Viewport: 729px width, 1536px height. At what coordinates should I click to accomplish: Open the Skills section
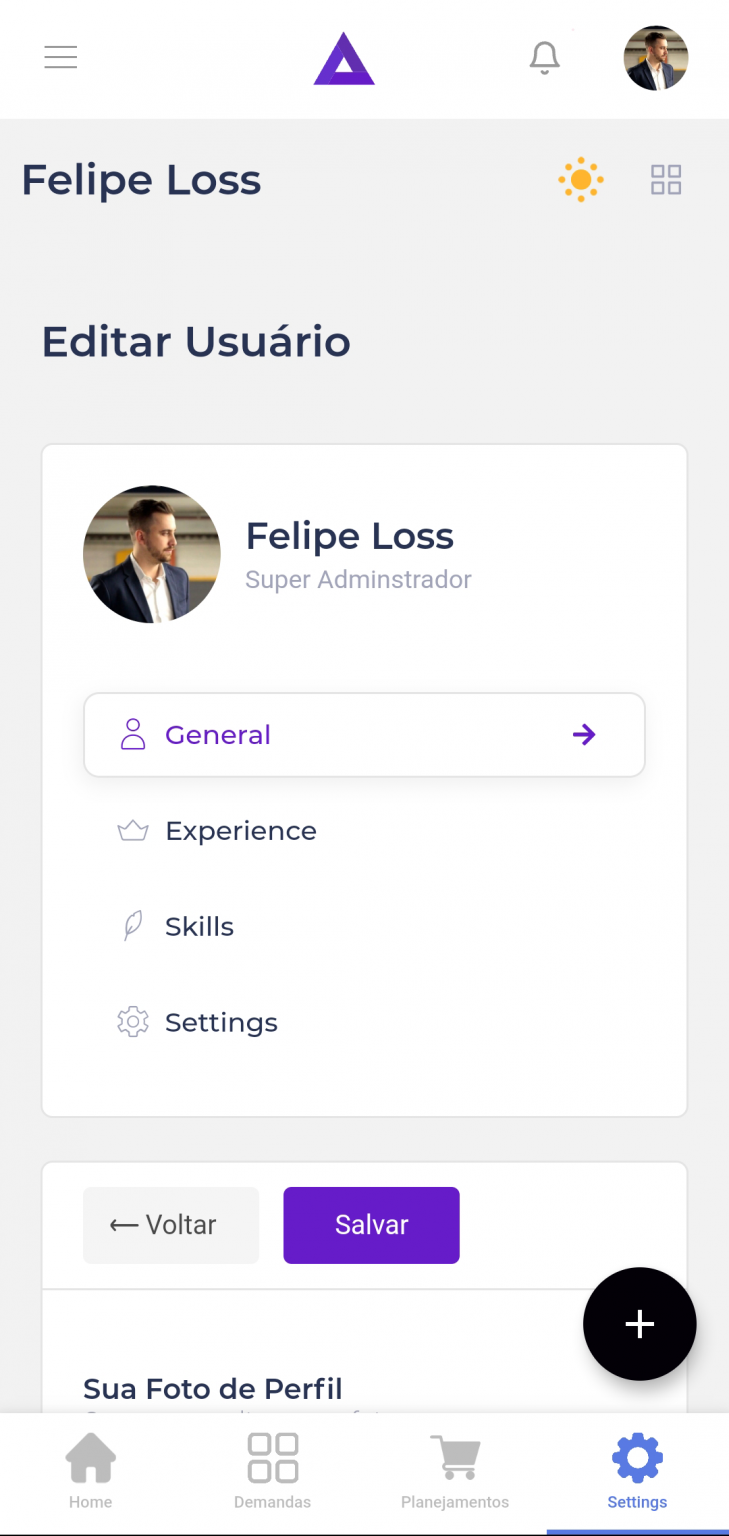(199, 927)
